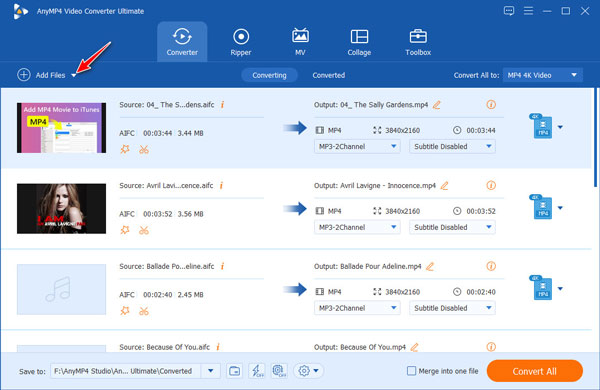
Task: Open output info for Avril Lavigne - Innocence.mp4
Action: click(x=491, y=185)
